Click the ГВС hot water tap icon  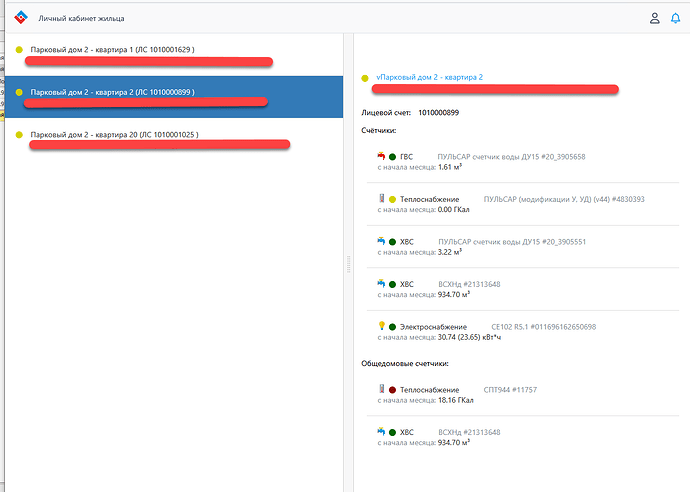pyautogui.click(x=381, y=157)
